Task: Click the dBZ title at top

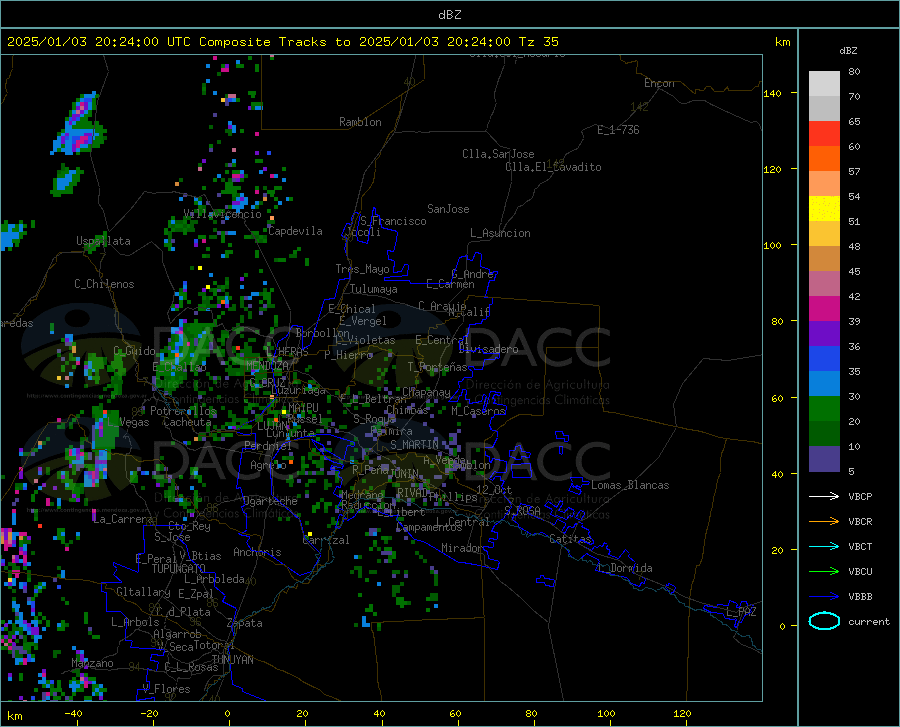Action: point(449,15)
